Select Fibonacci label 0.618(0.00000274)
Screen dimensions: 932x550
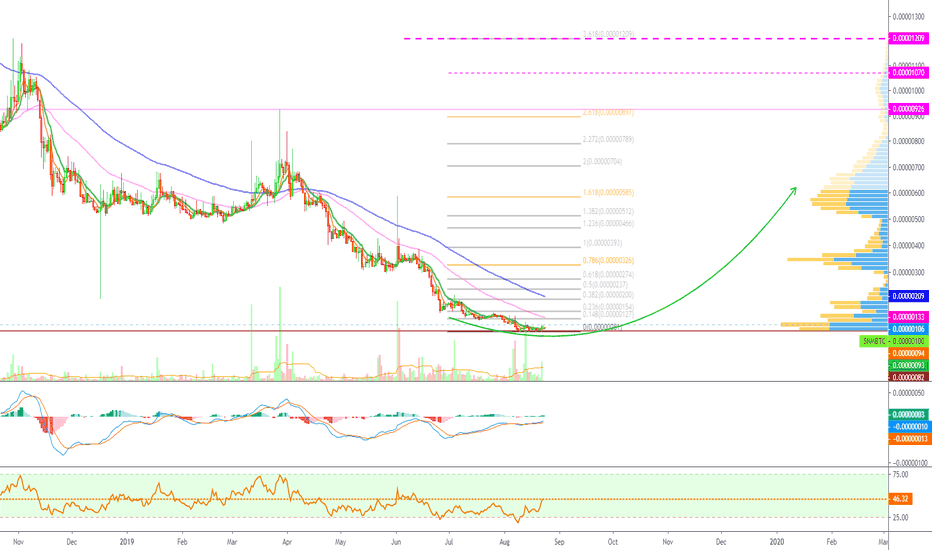click(x=608, y=275)
